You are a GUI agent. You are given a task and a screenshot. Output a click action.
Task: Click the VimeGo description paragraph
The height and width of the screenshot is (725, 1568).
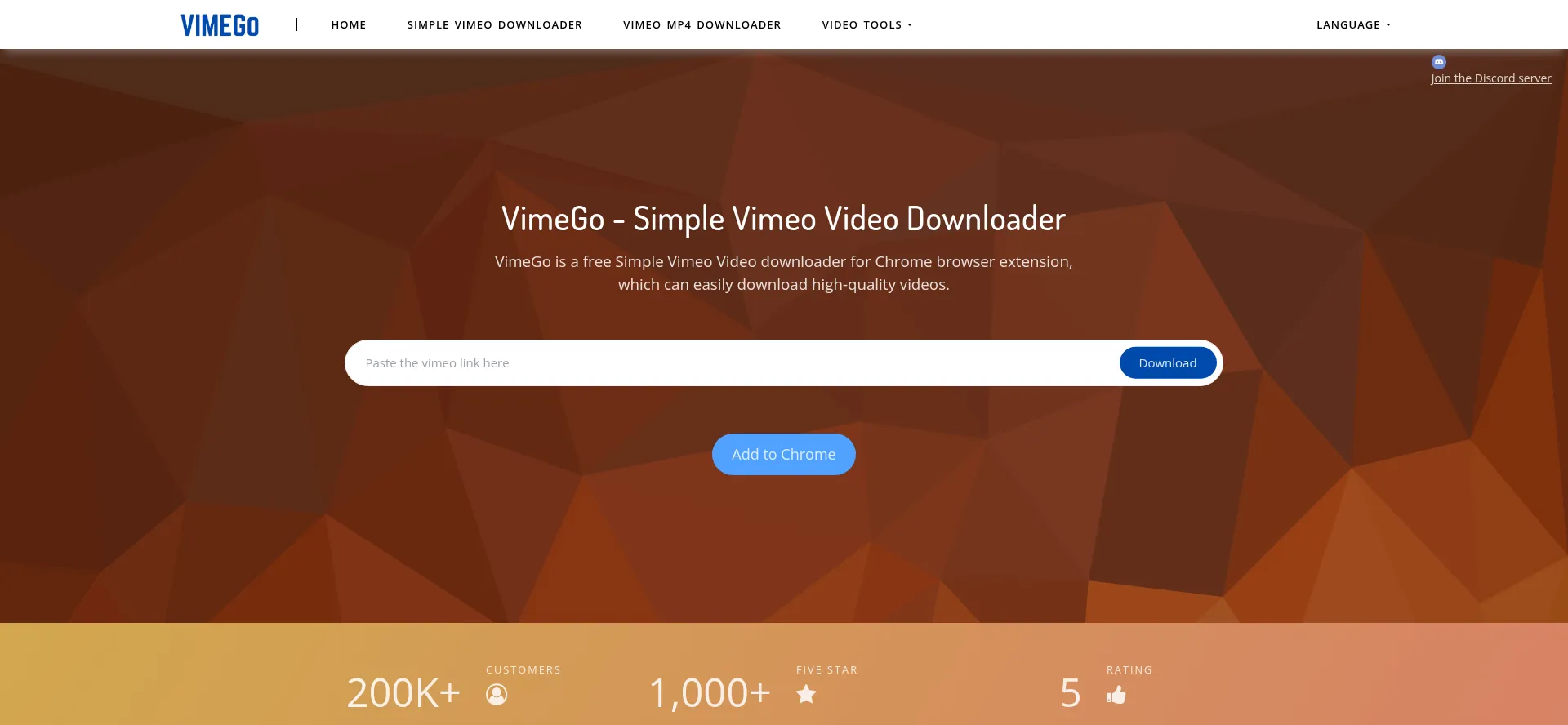tap(784, 273)
